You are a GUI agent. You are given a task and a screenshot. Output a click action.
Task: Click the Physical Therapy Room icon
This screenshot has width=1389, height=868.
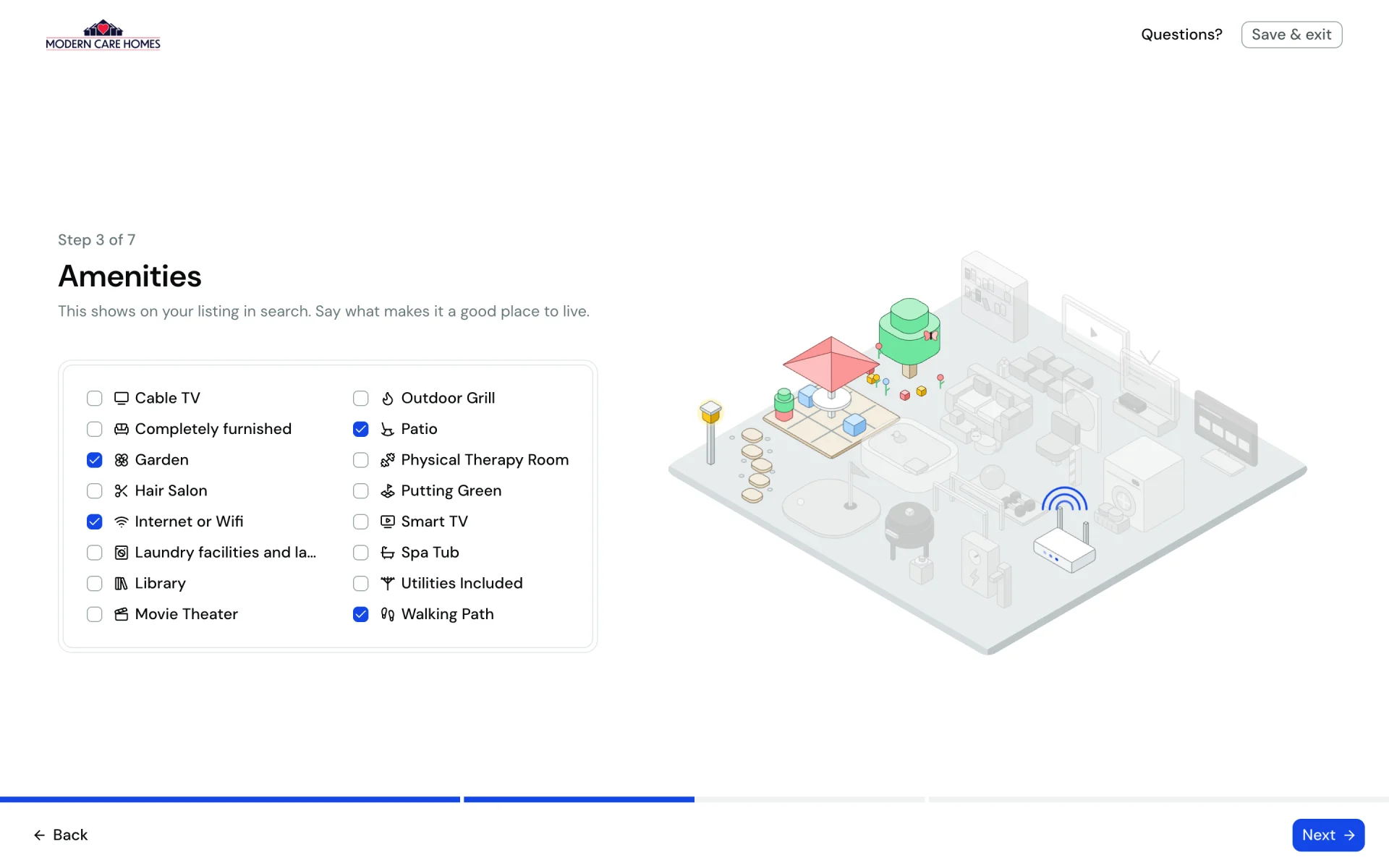click(388, 460)
